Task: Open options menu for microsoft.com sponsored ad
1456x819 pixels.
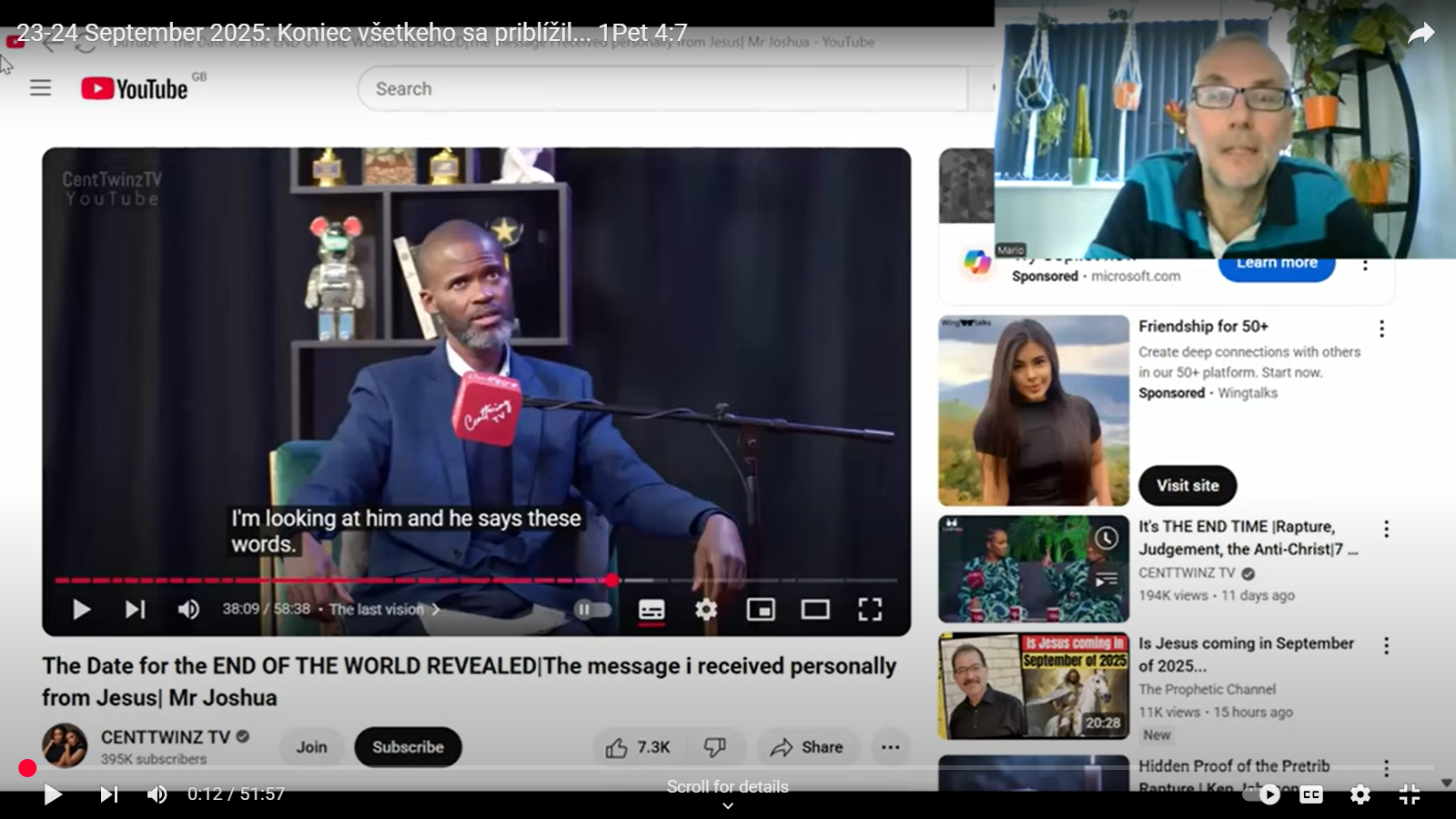Action: tap(1365, 265)
